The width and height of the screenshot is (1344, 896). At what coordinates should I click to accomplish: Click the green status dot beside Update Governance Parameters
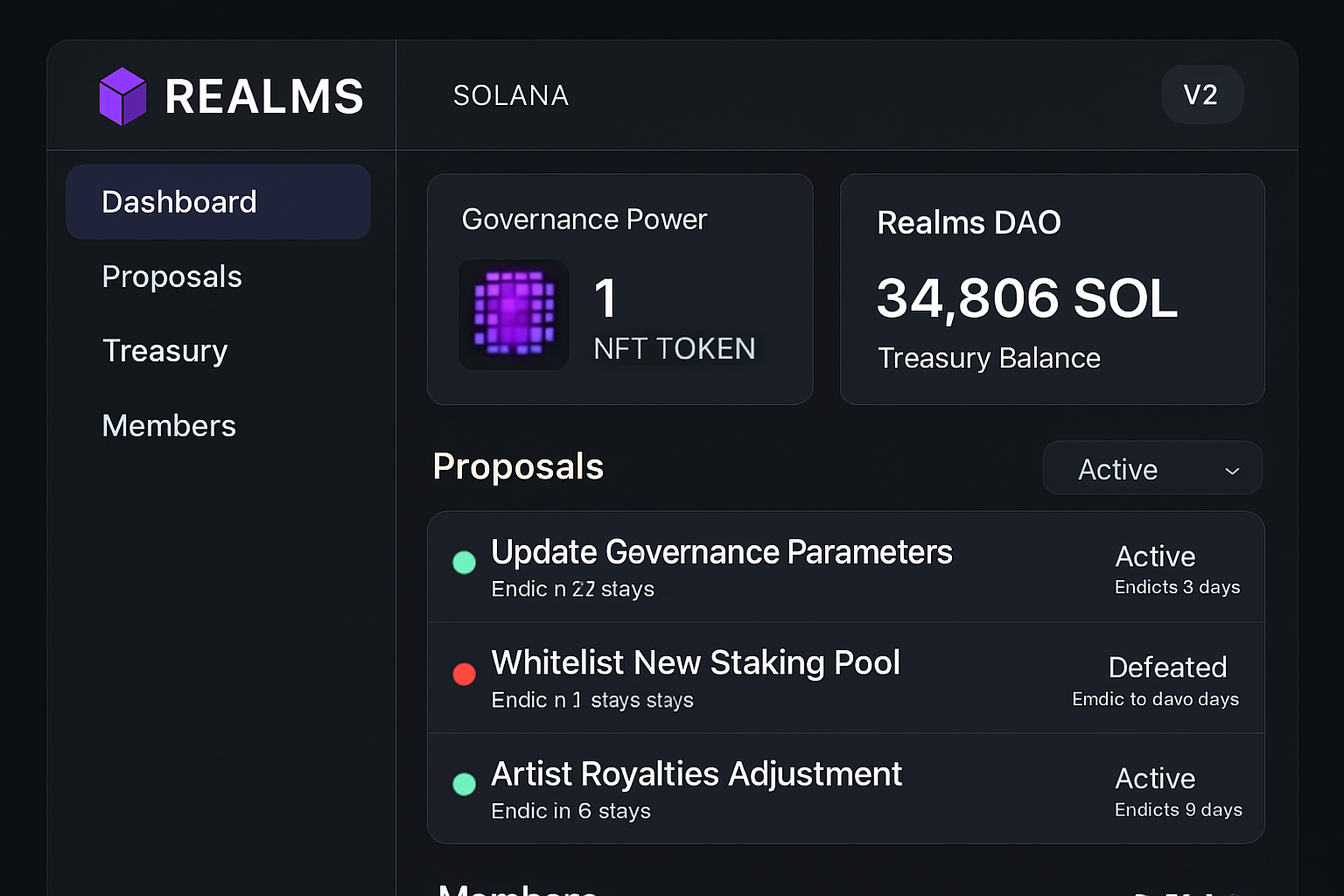coord(464,563)
